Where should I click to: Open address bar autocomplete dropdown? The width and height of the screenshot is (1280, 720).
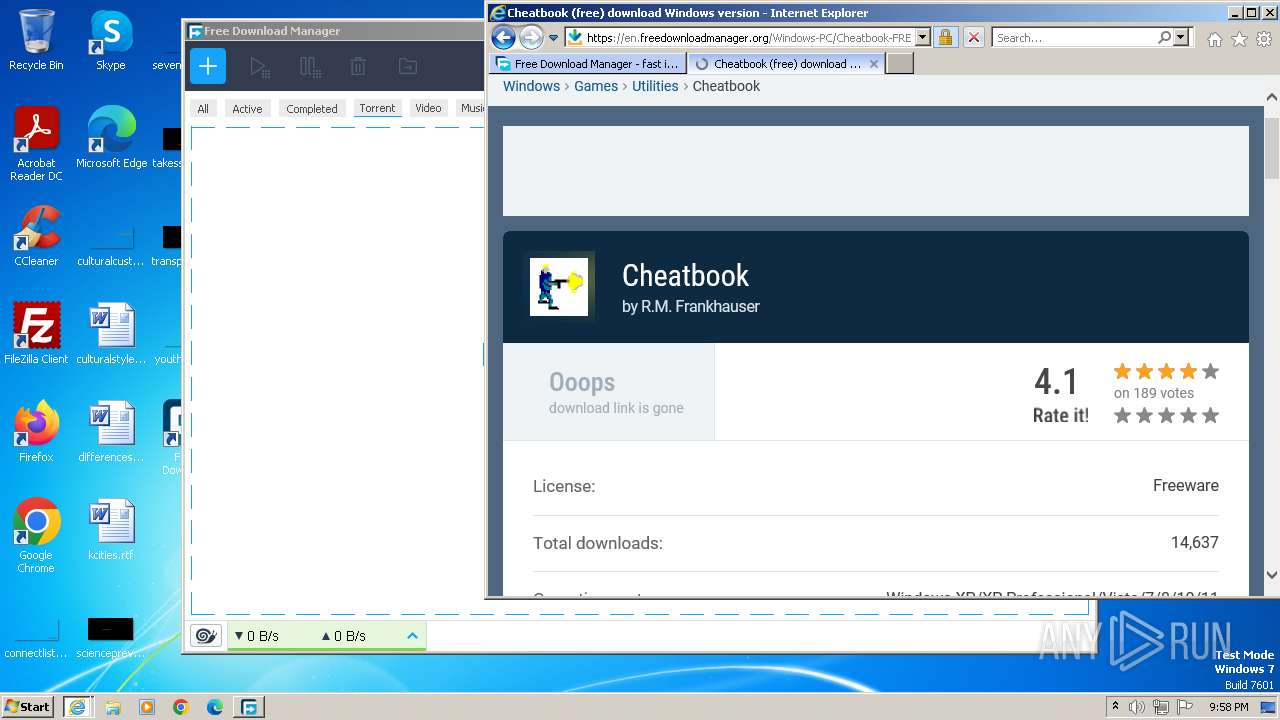pos(922,38)
